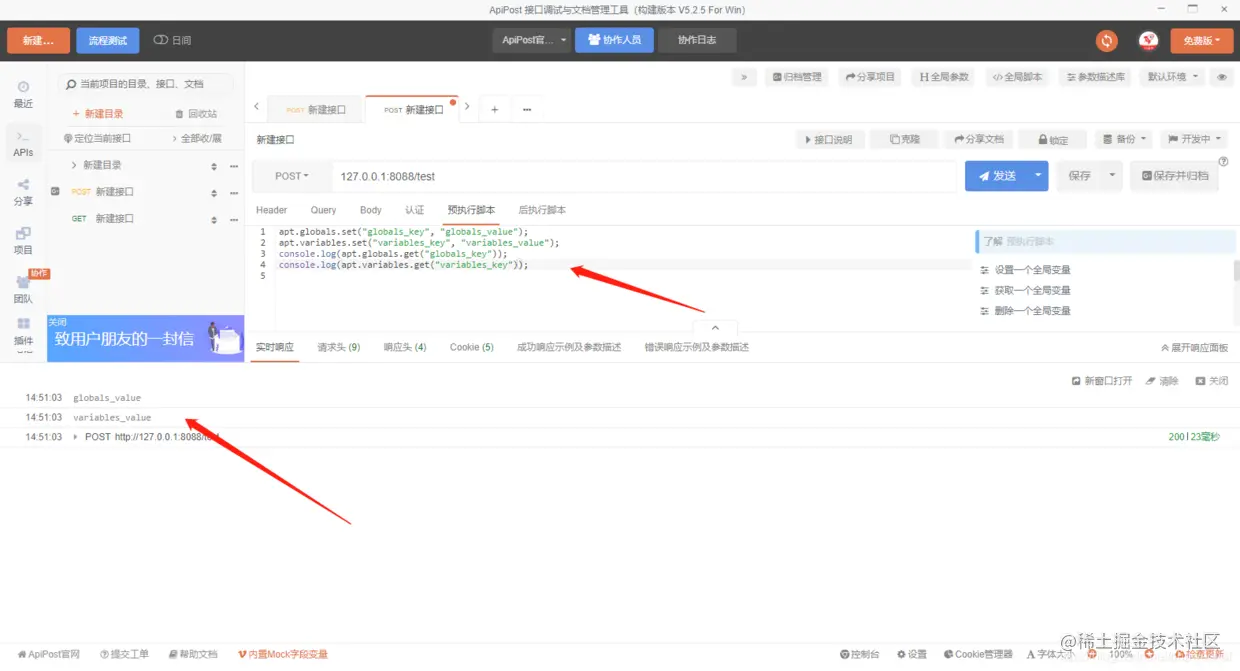
Task: Open 归档管理 archive management
Action: pyautogui.click(x=796, y=77)
